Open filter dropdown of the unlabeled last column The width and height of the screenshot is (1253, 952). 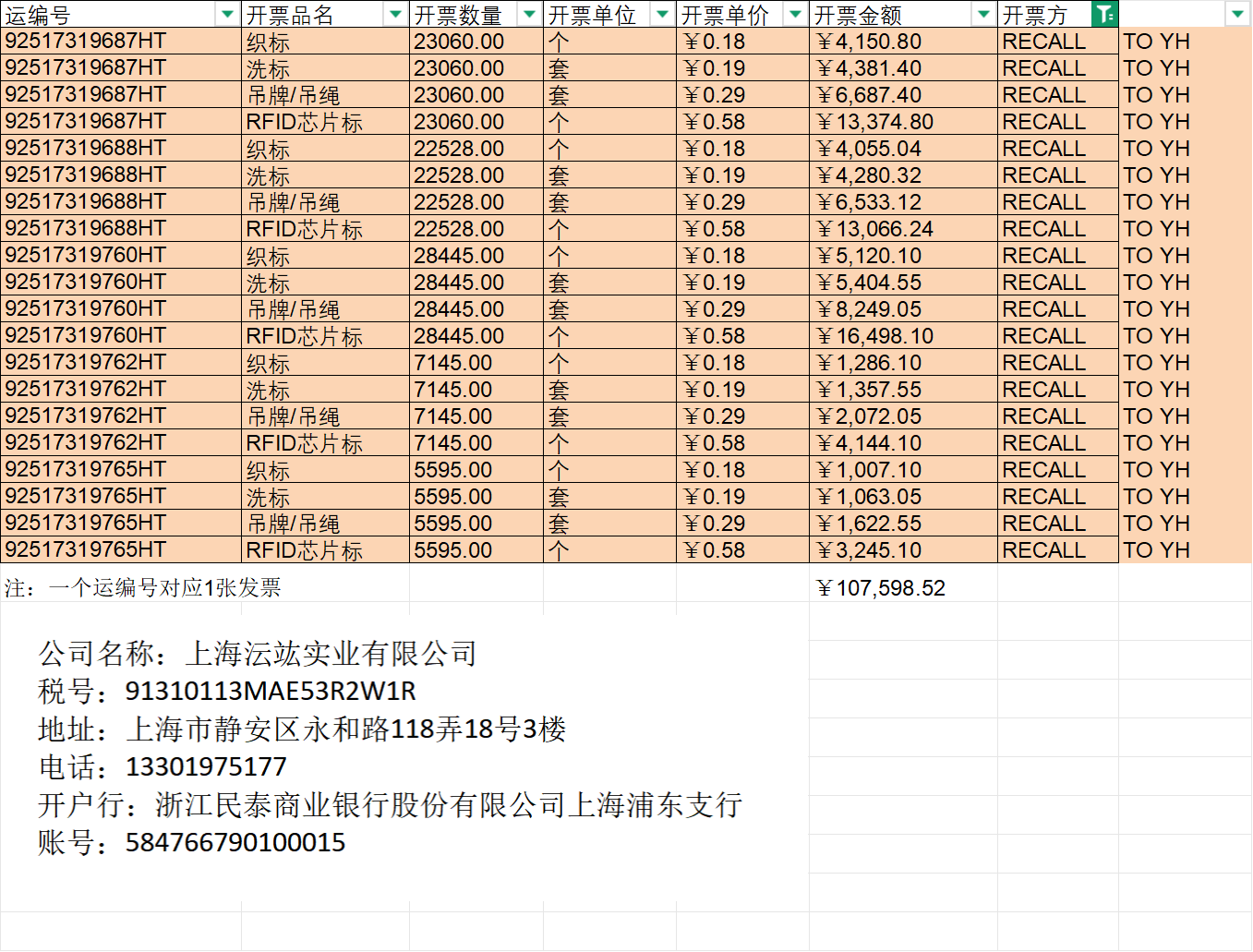pos(1237,14)
